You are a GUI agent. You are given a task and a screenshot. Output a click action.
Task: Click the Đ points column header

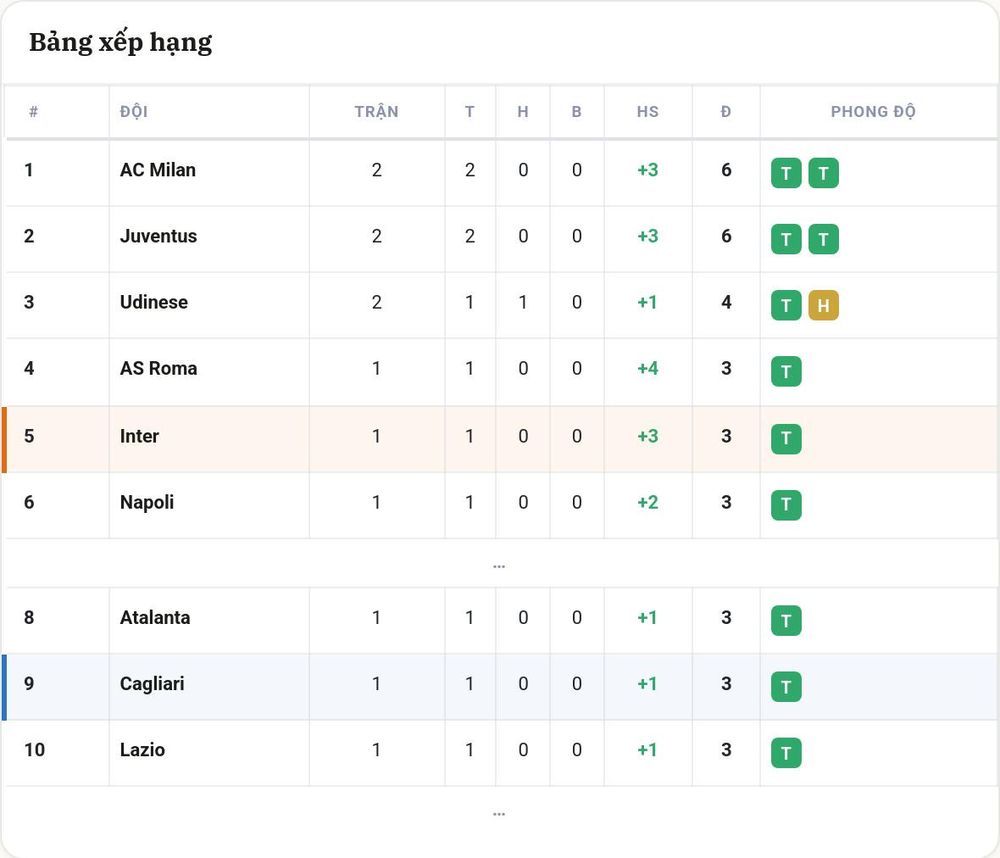[x=726, y=112]
